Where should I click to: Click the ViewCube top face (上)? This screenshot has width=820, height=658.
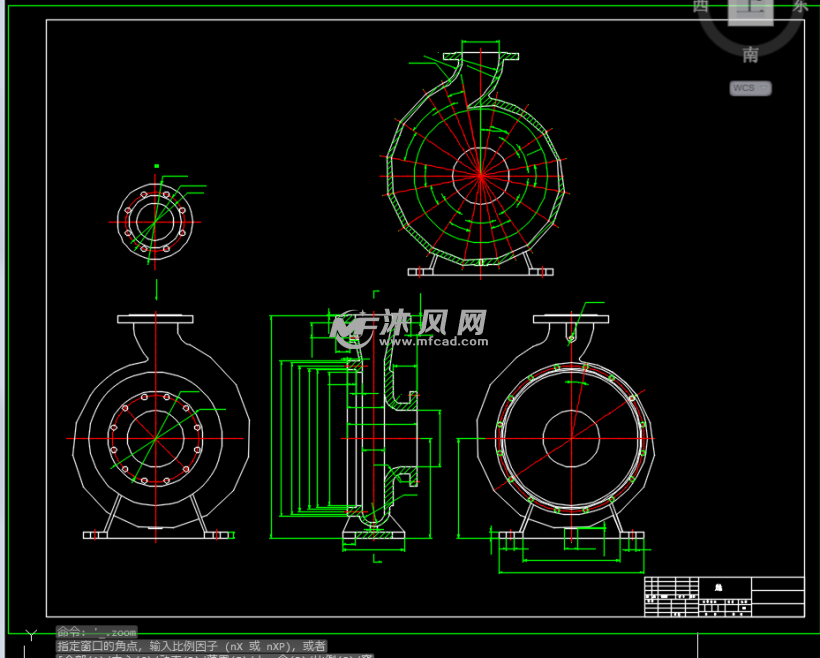pos(750,10)
